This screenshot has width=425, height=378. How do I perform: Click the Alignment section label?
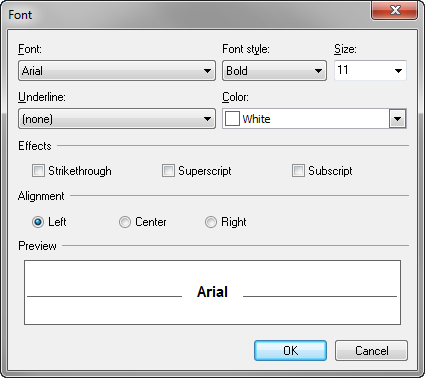(41, 196)
